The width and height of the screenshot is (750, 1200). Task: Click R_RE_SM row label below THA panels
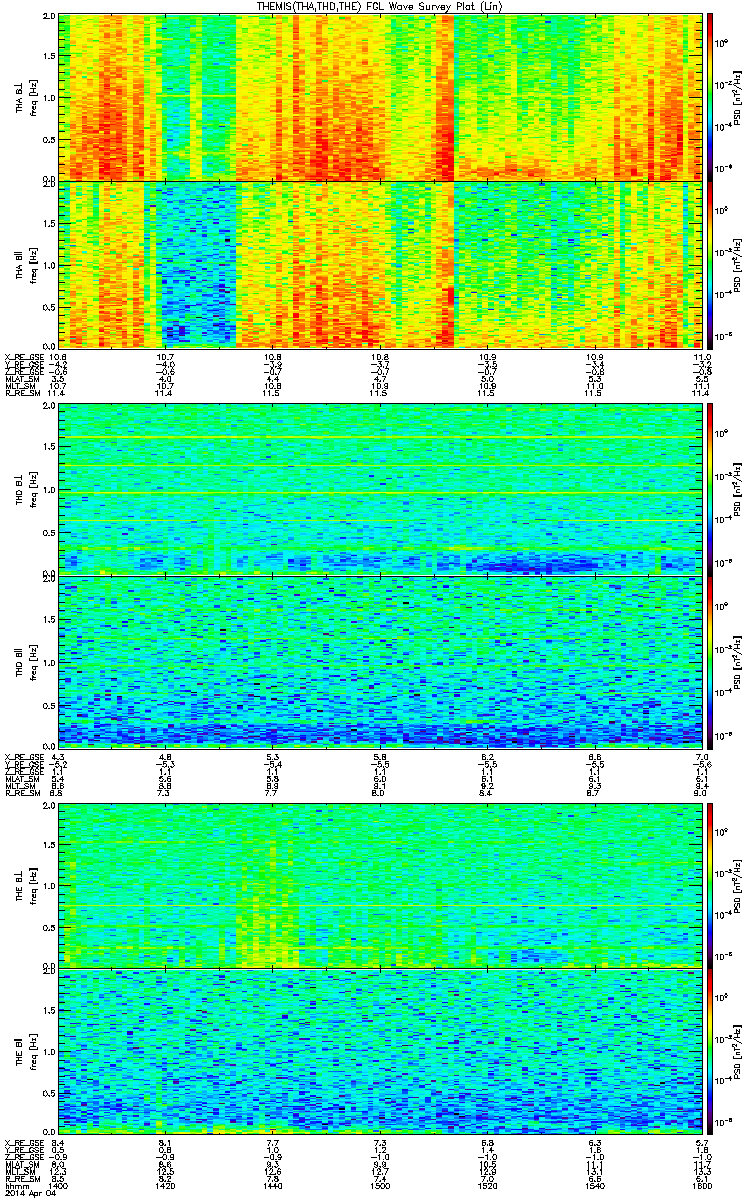[21, 395]
